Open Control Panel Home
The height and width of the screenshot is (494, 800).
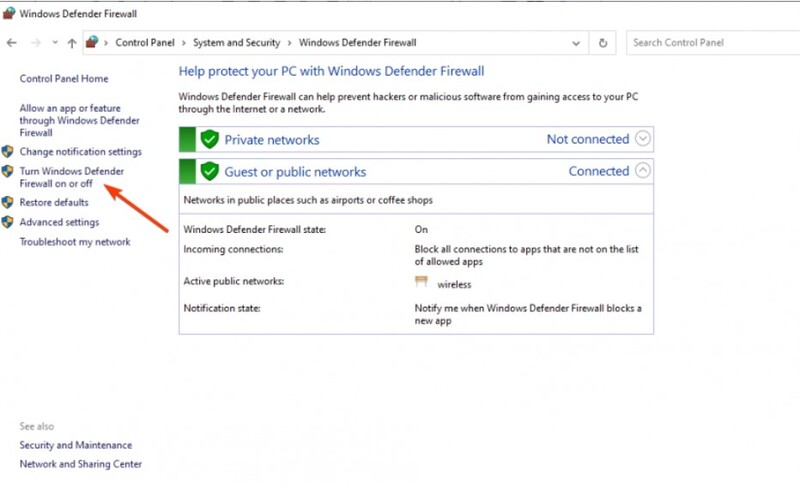pos(64,79)
